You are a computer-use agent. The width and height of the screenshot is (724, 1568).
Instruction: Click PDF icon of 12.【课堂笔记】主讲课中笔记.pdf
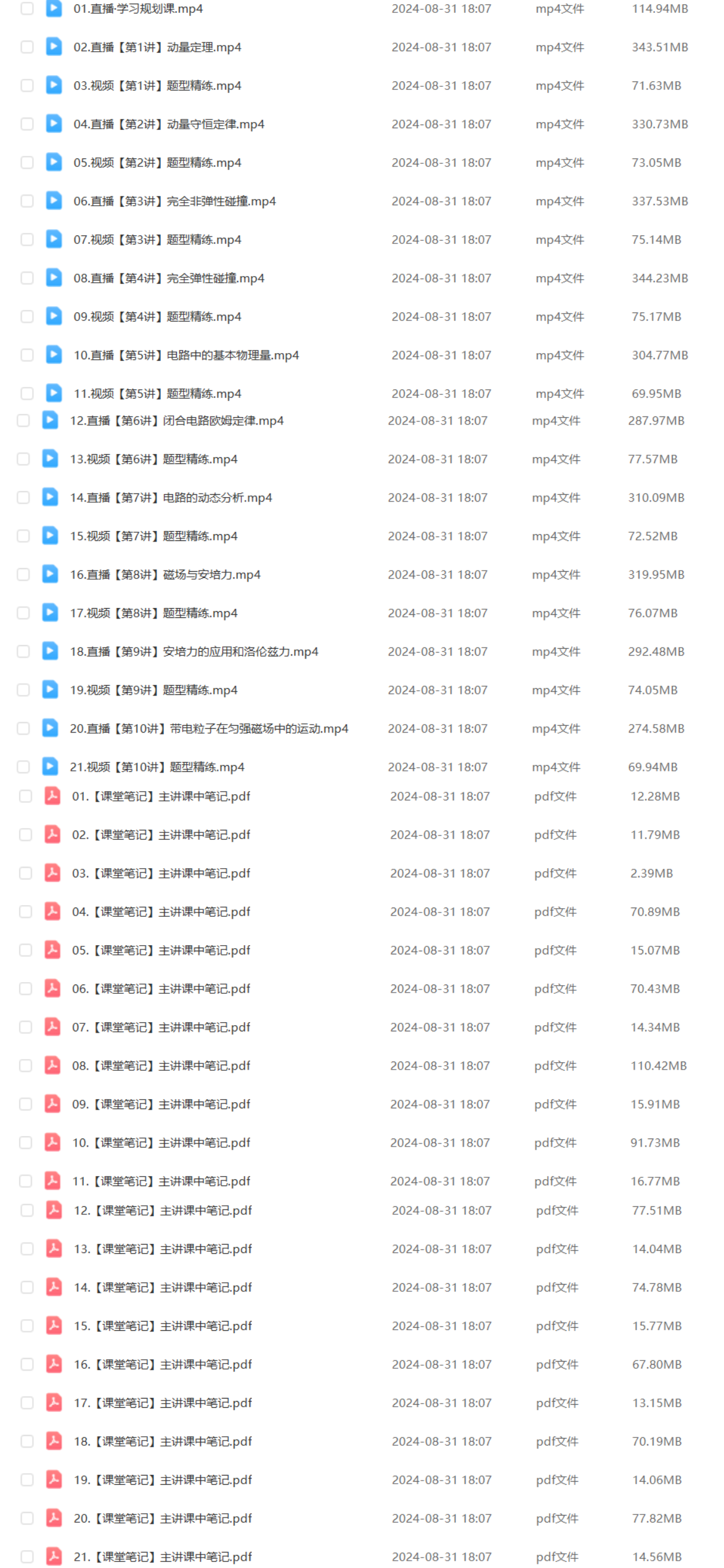(x=54, y=1210)
